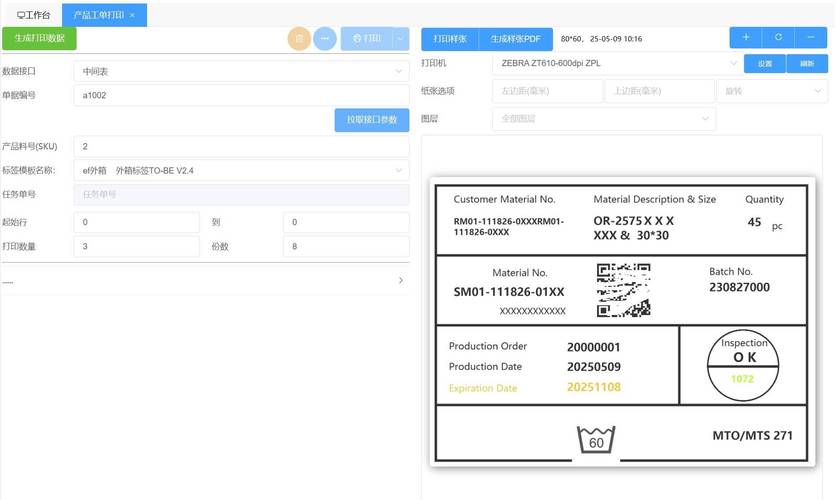Zoom out preview with minus icon
This screenshot has width=837, height=500.
(811, 37)
